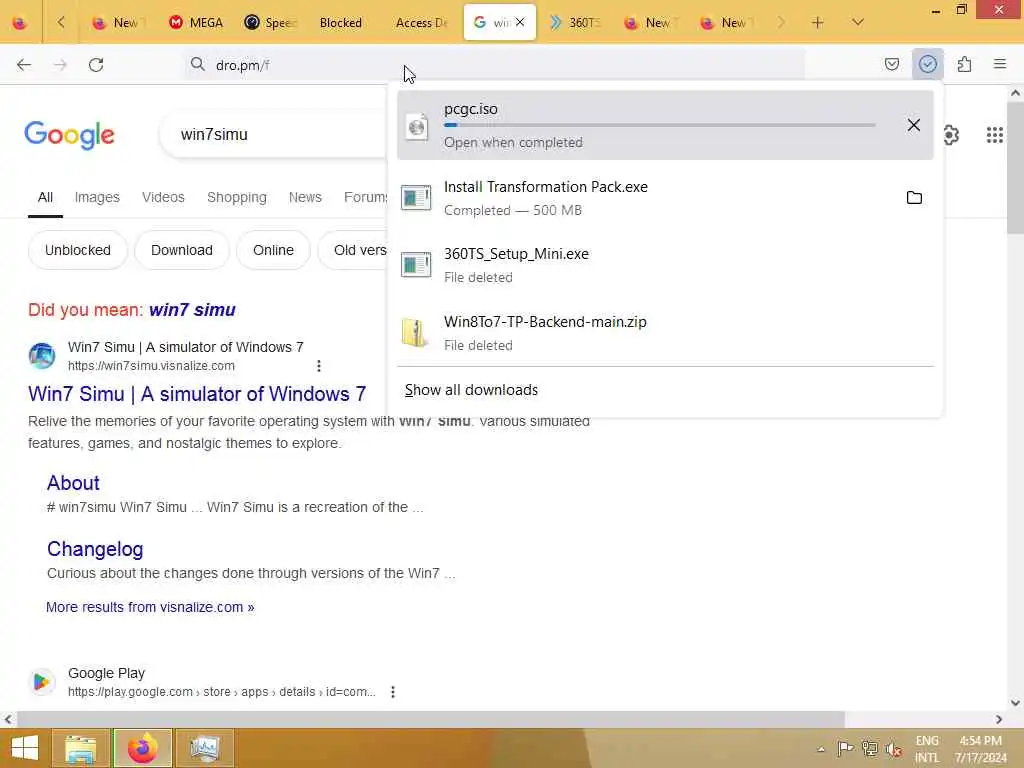Open the Firefox application menu
This screenshot has width=1024, height=768.
tap(1000, 64)
